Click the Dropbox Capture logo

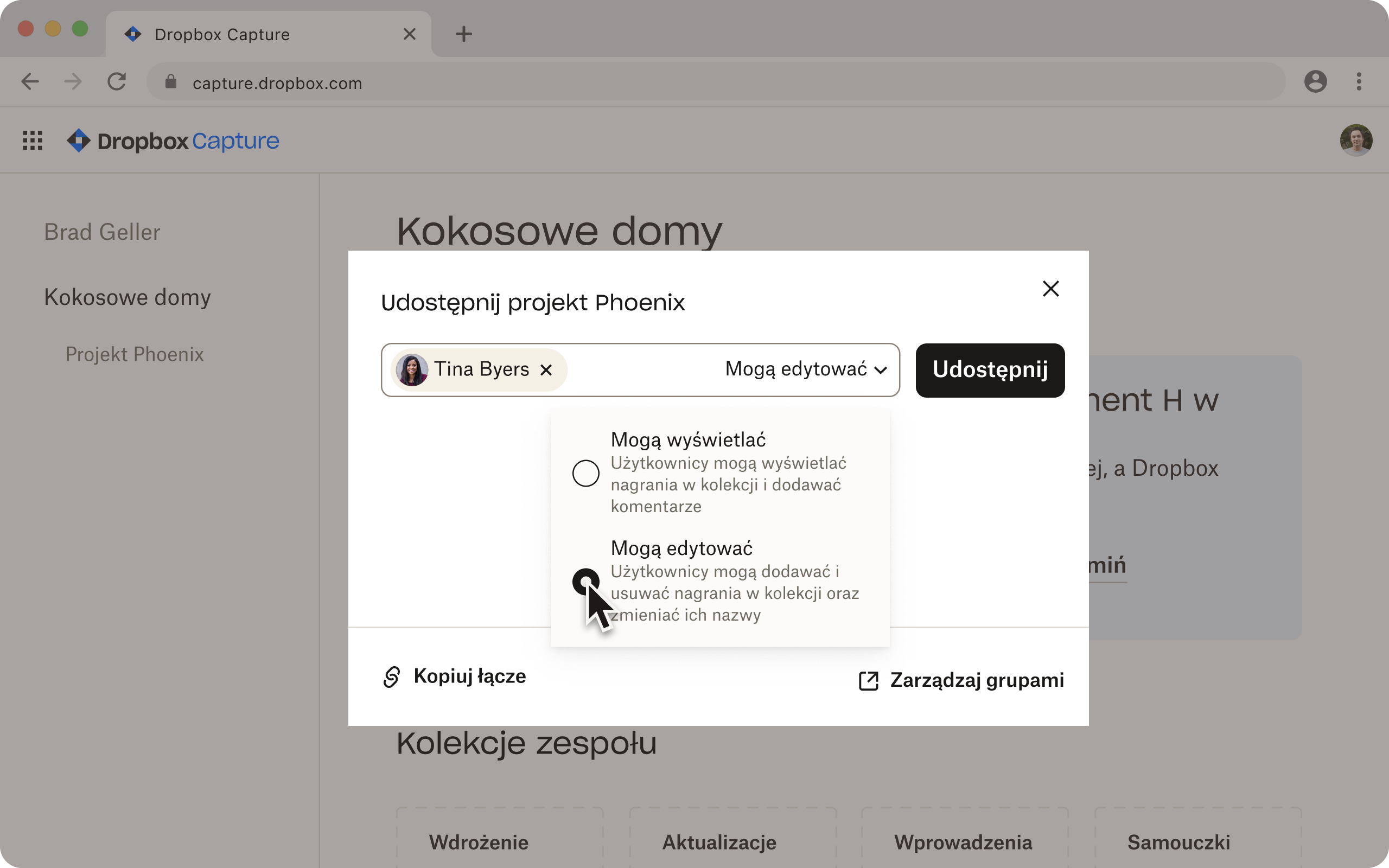click(173, 141)
